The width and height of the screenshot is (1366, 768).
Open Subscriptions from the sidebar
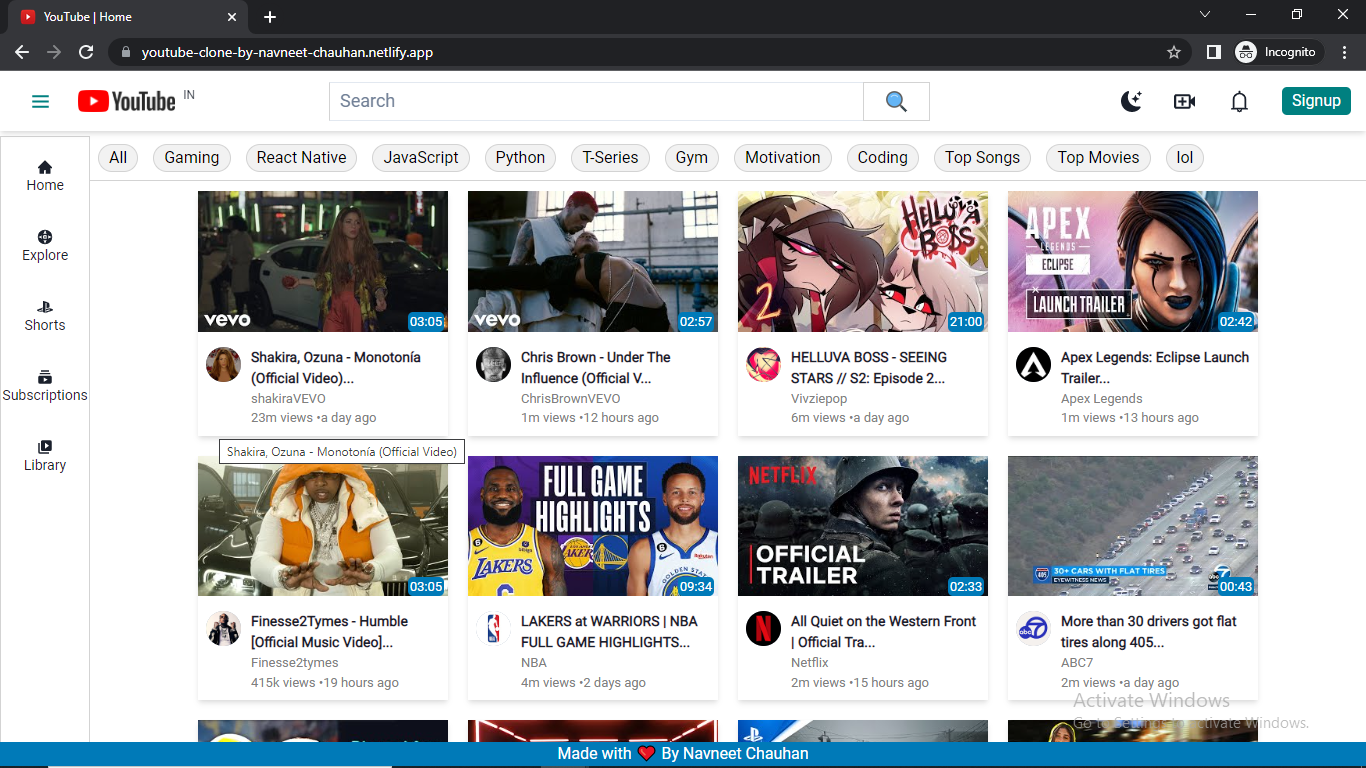tap(44, 385)
